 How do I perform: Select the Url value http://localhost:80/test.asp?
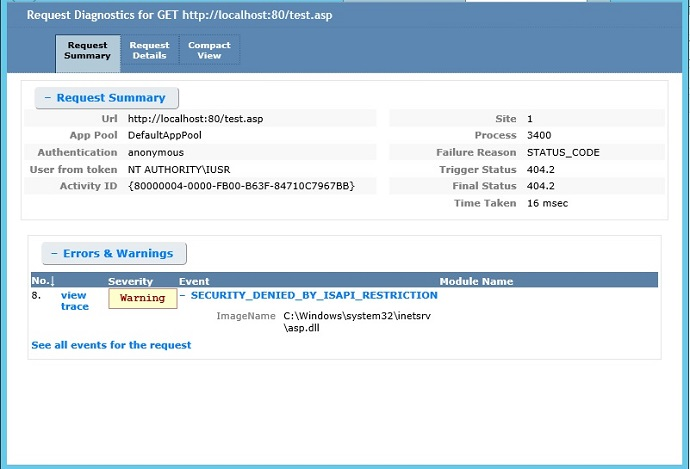point(195,119)
